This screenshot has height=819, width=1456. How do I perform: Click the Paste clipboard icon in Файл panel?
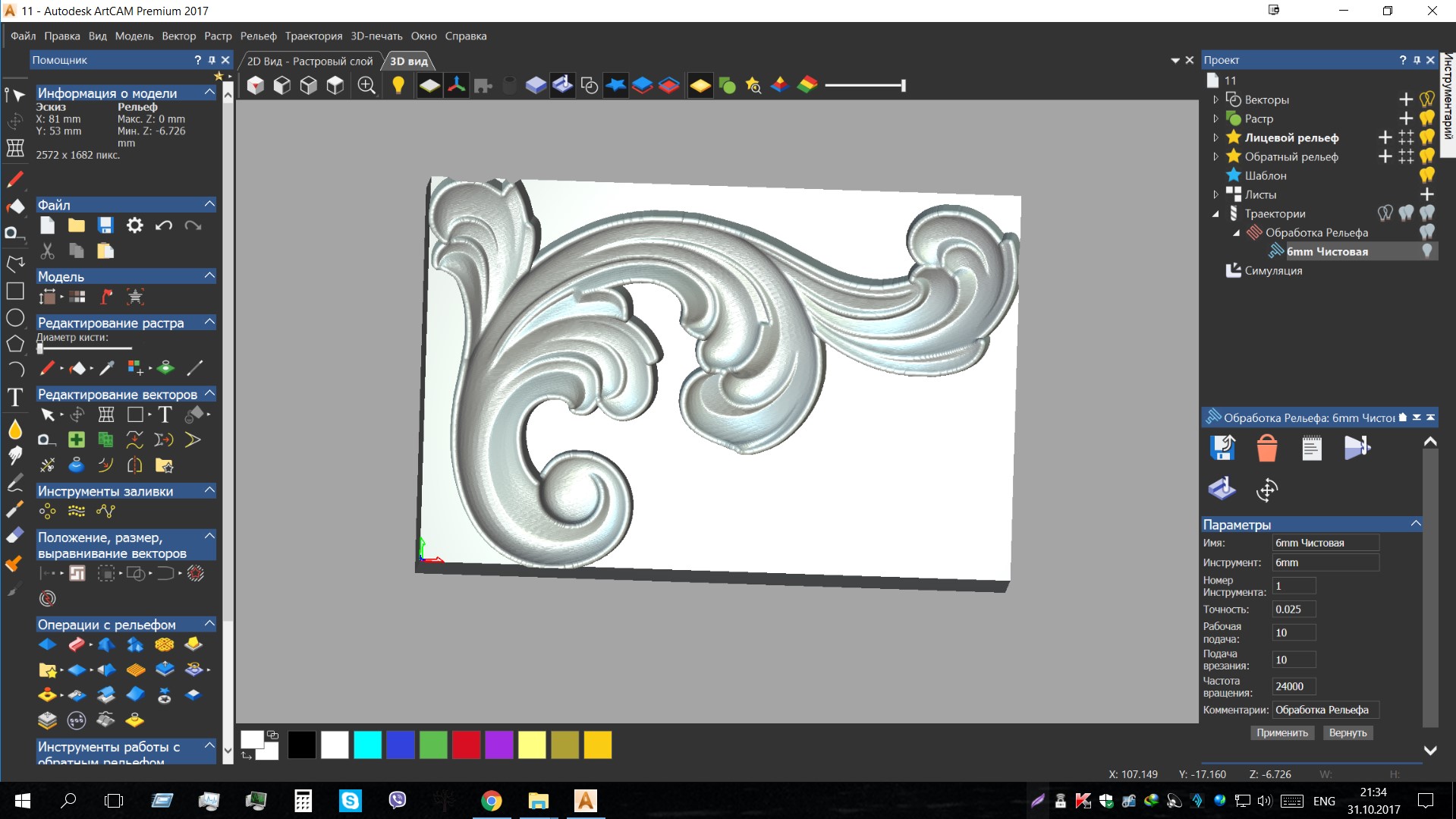click(x=105, y=251)
